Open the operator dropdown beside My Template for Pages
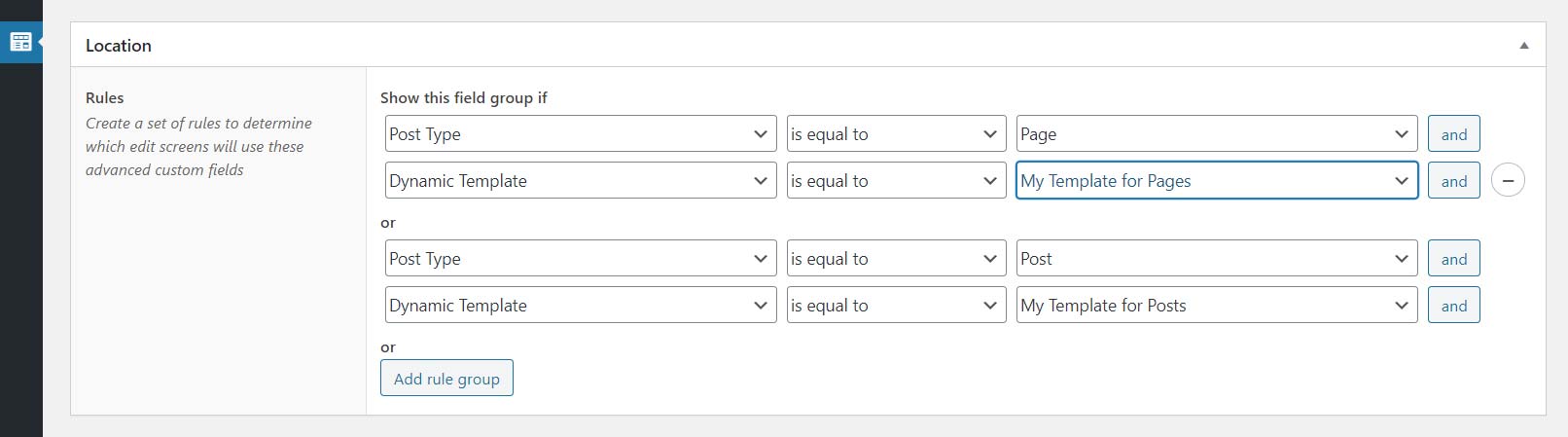This screenshot has height=437, width=1568. click(x=896, y=181)
